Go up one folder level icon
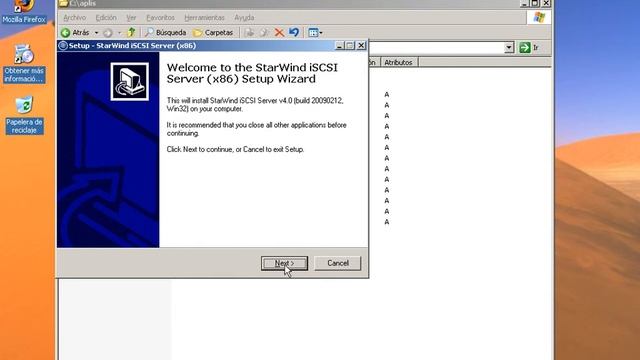640x360 pixels. 131,32
